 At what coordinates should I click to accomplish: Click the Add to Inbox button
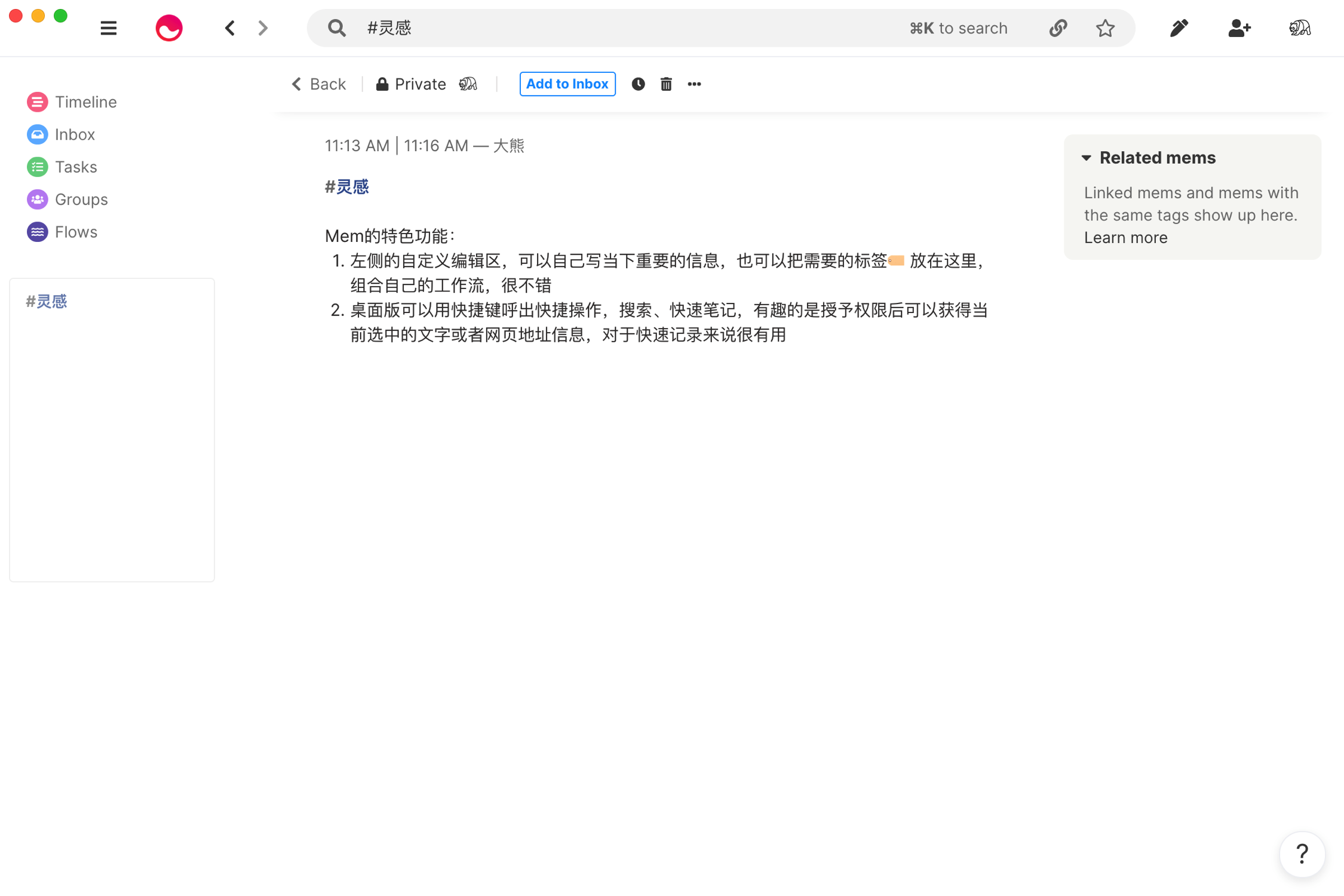pyautogui.click(x=567, y=84)
